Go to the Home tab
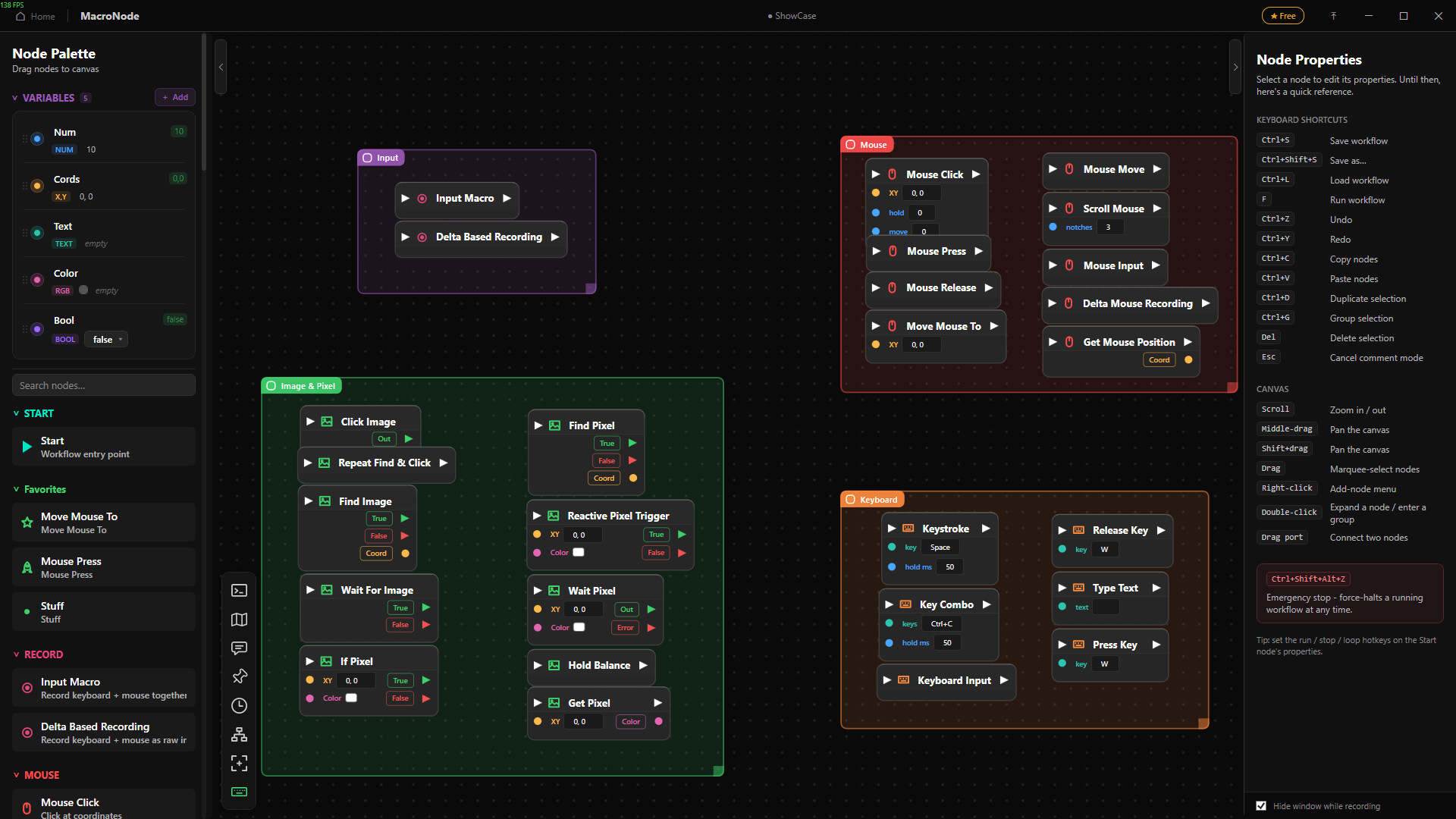This screenshot has width=1456, height=819. click(x=36, y=16)
